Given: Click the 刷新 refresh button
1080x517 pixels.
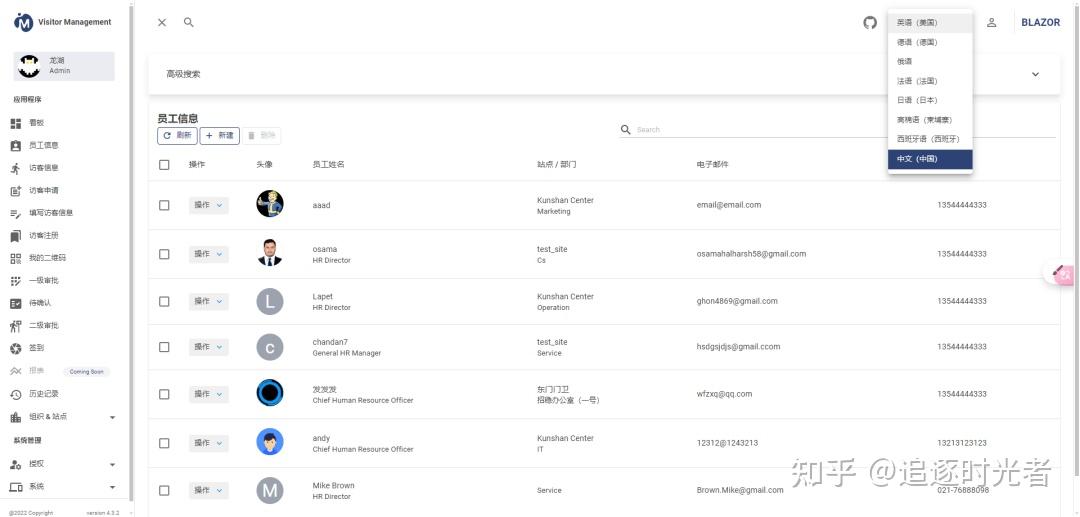Looking at the screenshot, I should (x=177, y=136).
